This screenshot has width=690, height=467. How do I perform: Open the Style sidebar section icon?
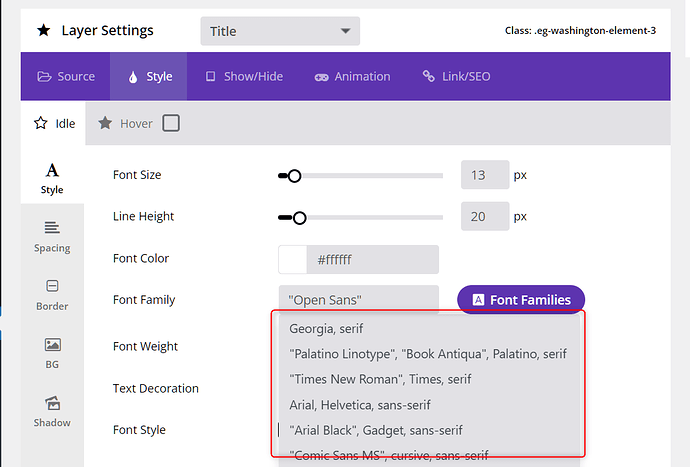52,171
